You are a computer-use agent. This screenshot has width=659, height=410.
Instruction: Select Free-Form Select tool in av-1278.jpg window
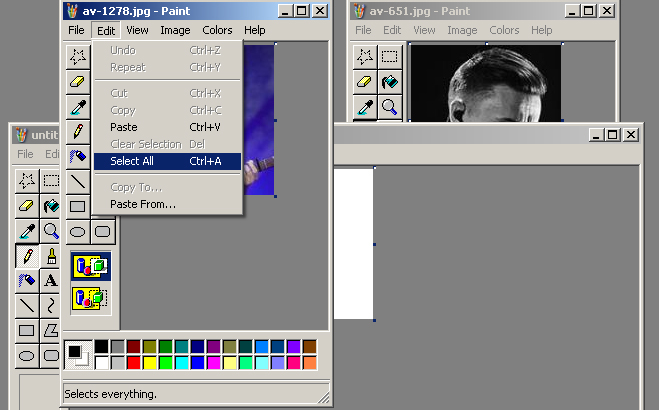tap(78, 56)
